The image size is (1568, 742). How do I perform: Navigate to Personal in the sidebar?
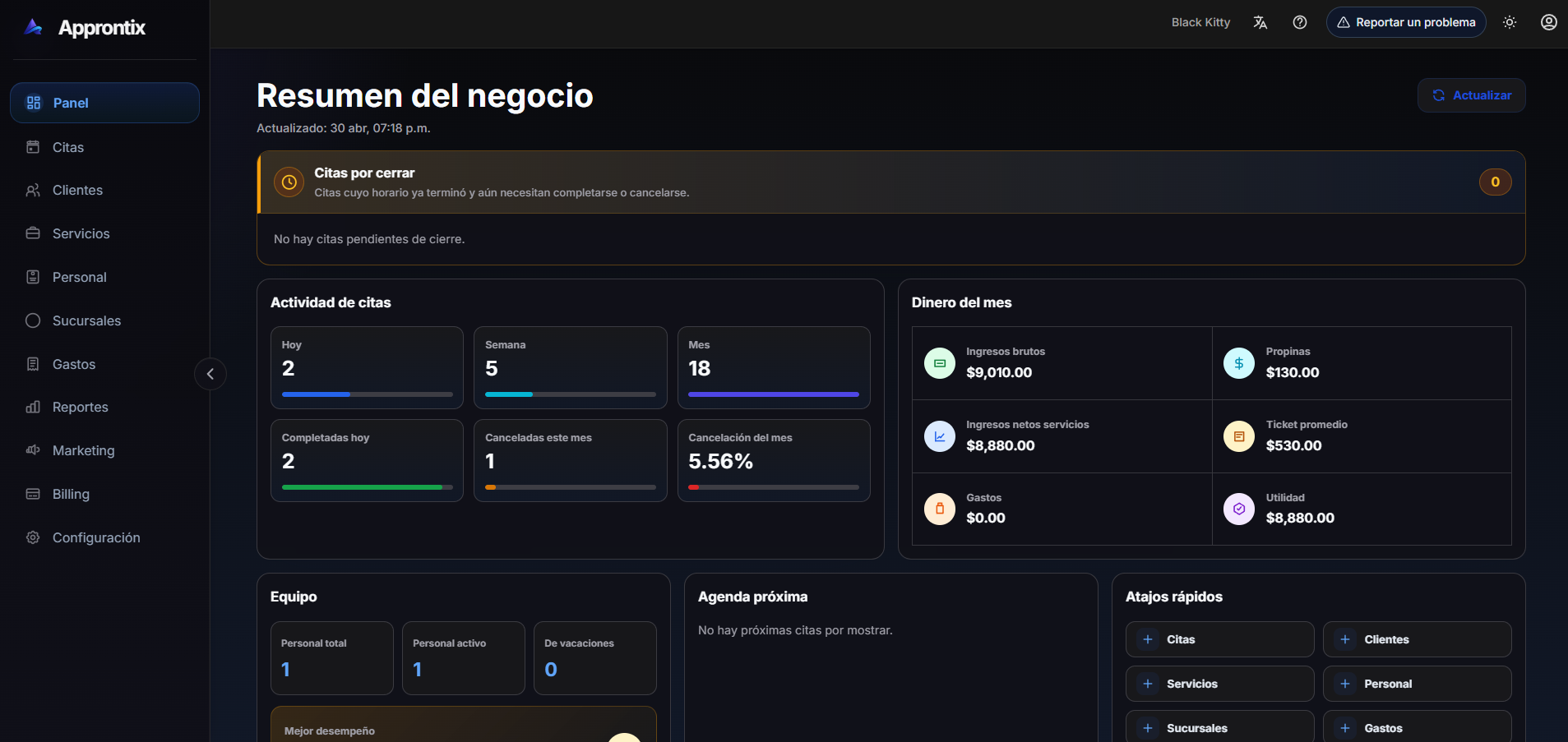(104, 277)
